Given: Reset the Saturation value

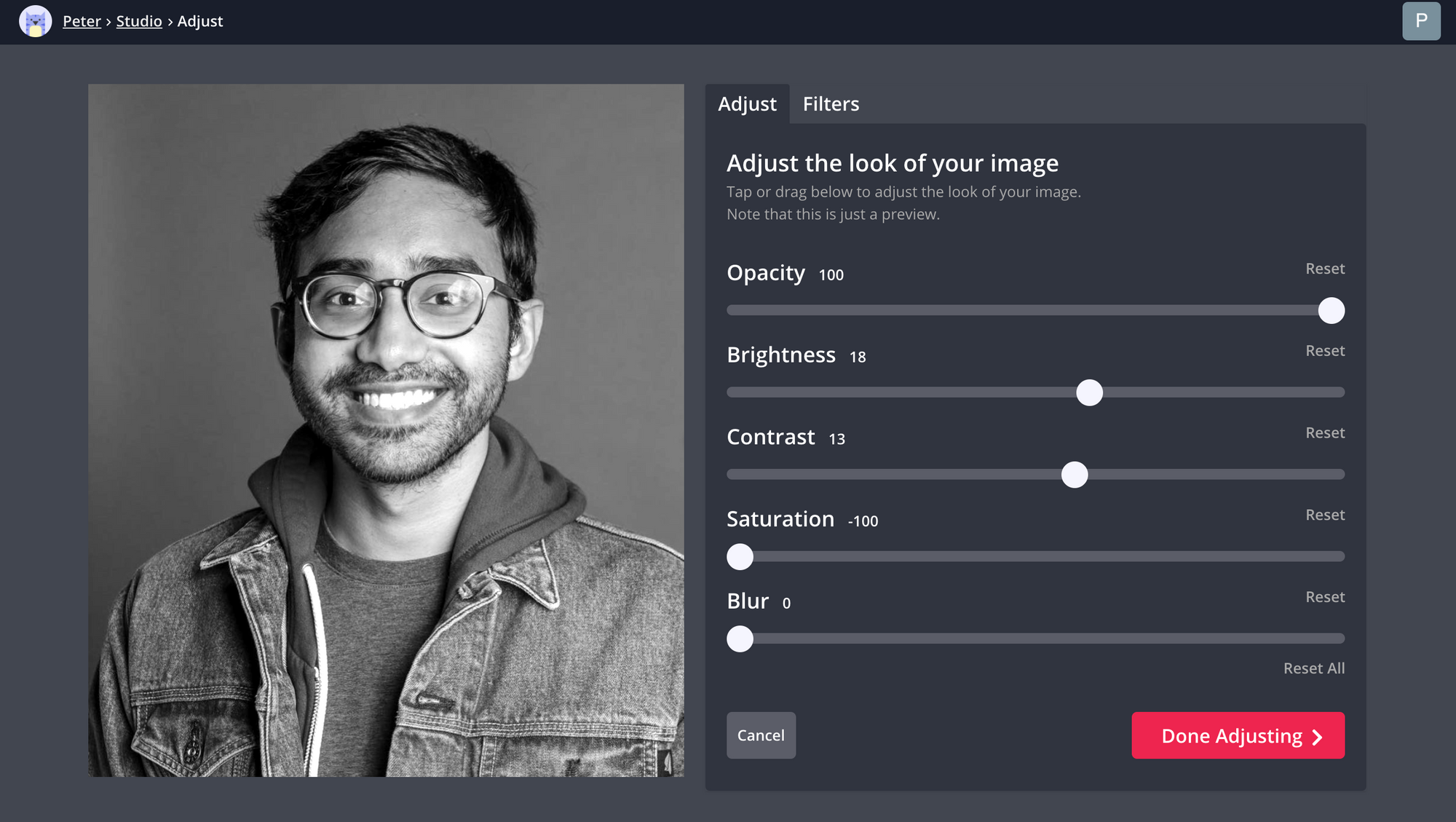Looking at the screenshot, I should pos(1325,515).
